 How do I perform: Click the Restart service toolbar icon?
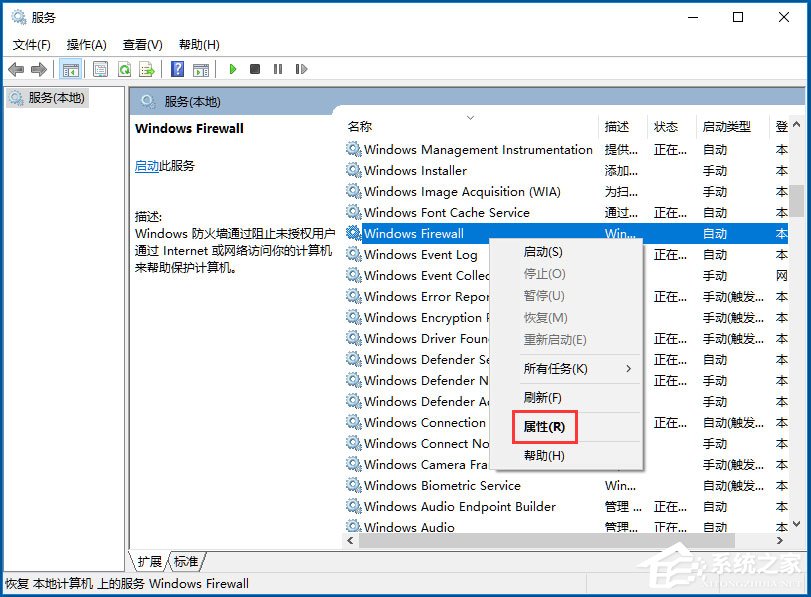tap(302, 68)
